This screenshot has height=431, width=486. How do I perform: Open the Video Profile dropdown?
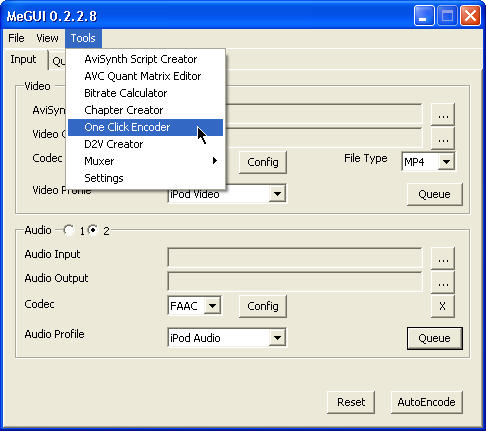point(277,193)
